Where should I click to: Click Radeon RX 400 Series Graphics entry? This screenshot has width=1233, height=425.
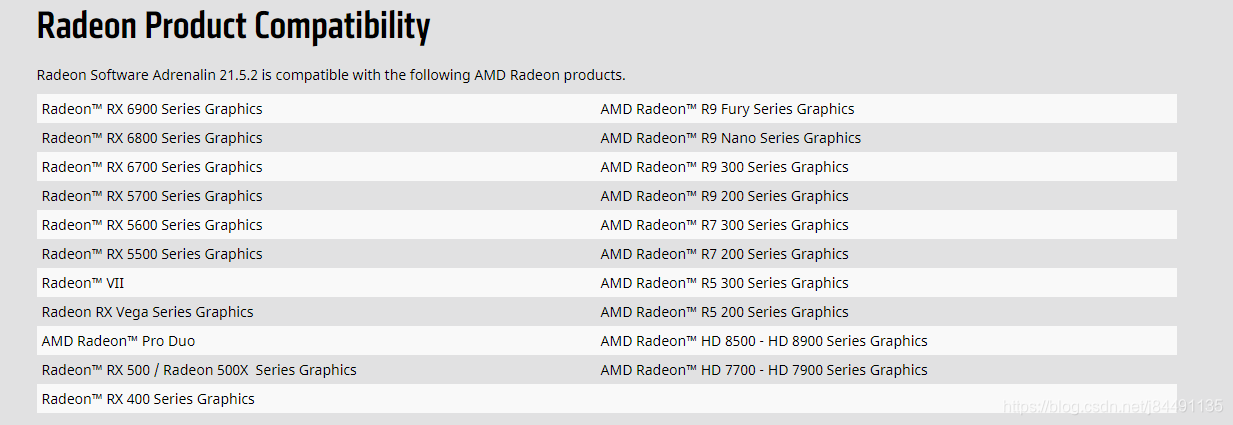coord(148,399)
